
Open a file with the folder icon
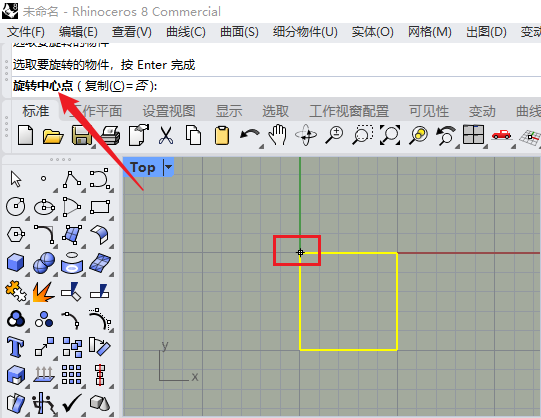tap(53, 136)
